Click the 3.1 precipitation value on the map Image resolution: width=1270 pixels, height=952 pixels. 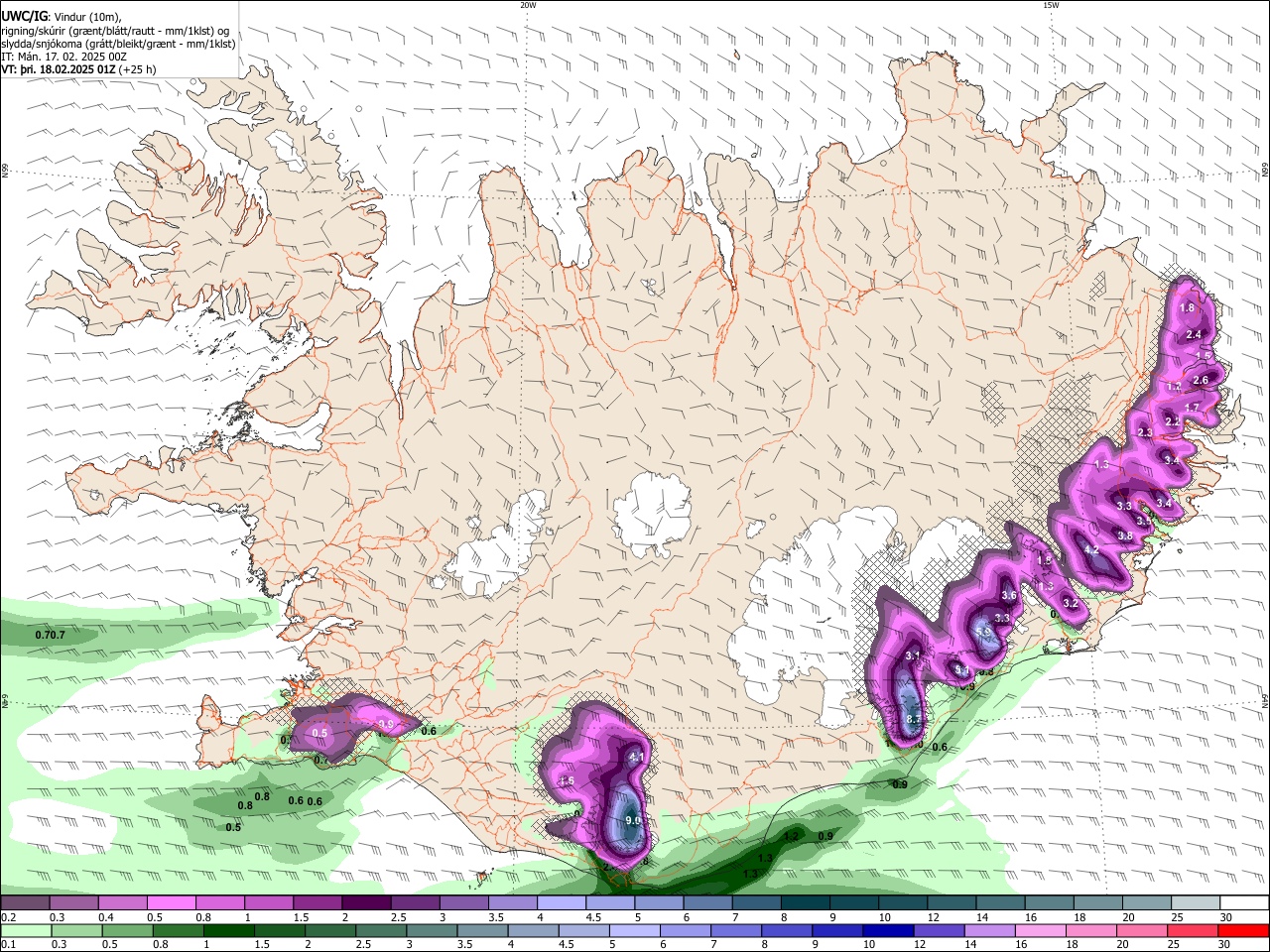(x=913, y=655)
